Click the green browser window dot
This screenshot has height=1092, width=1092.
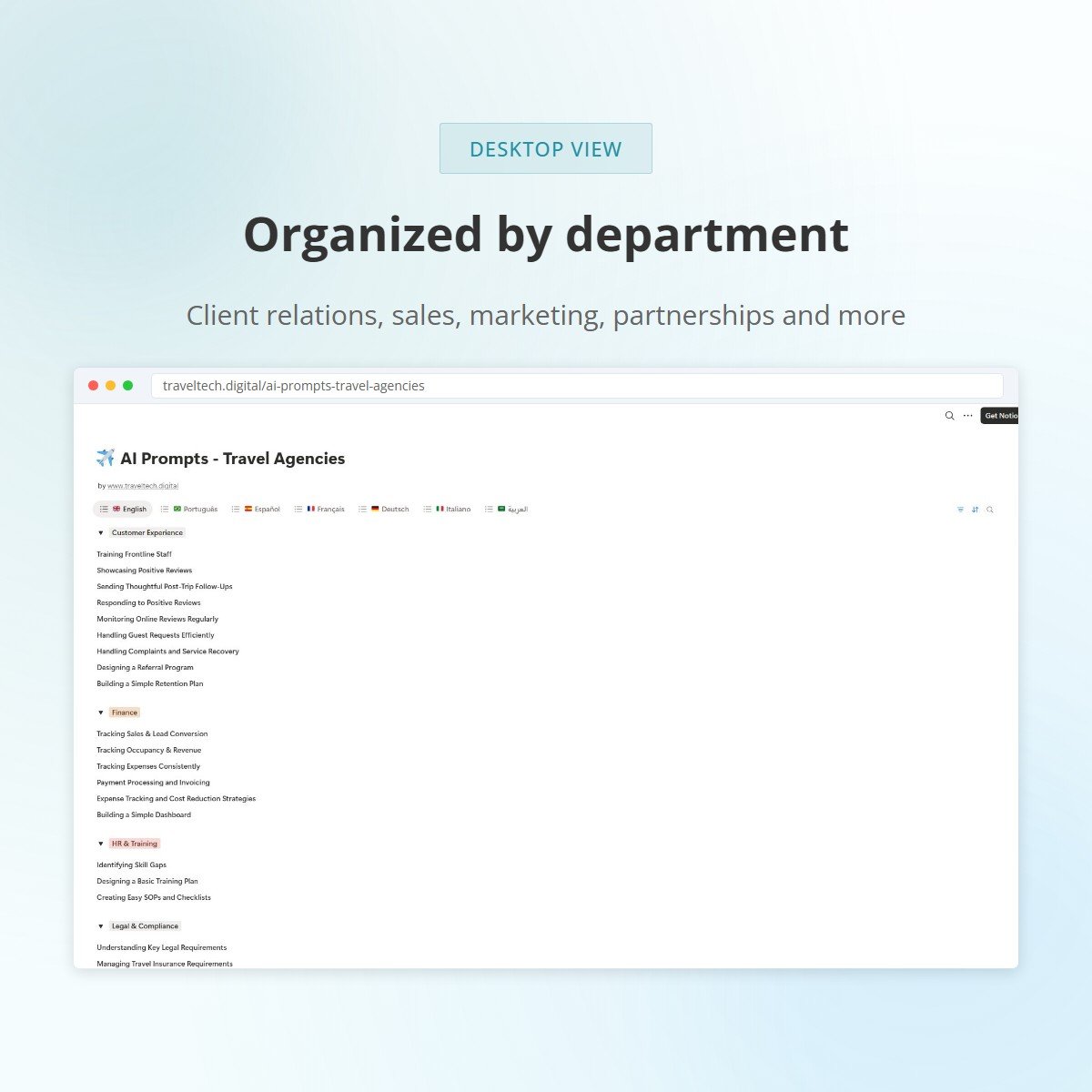tap(127, 386)
